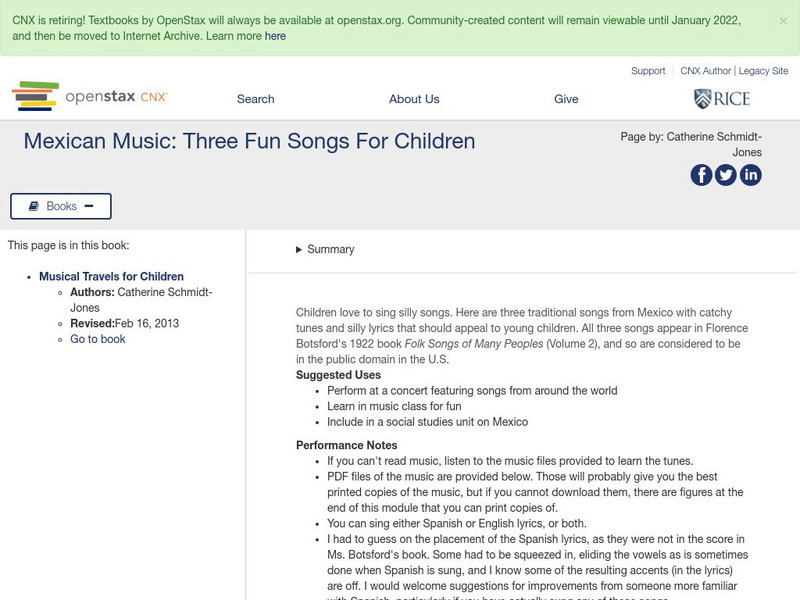Visit the Legacy Site link
800x600 pixels.
763,71
